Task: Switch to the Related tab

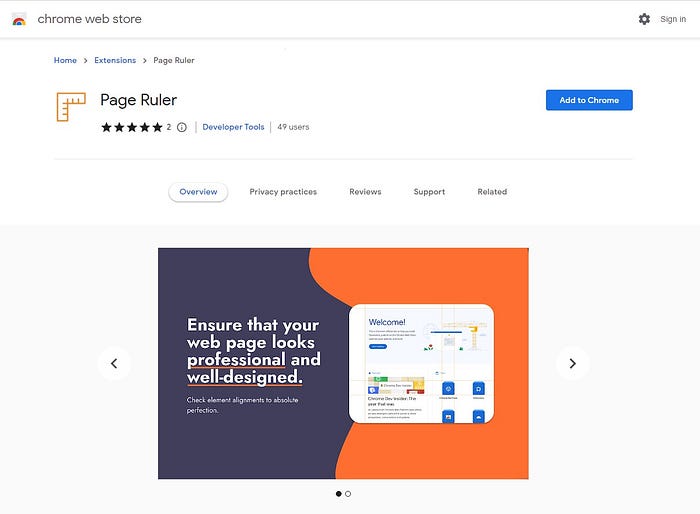Action: (x=492, y=192)
